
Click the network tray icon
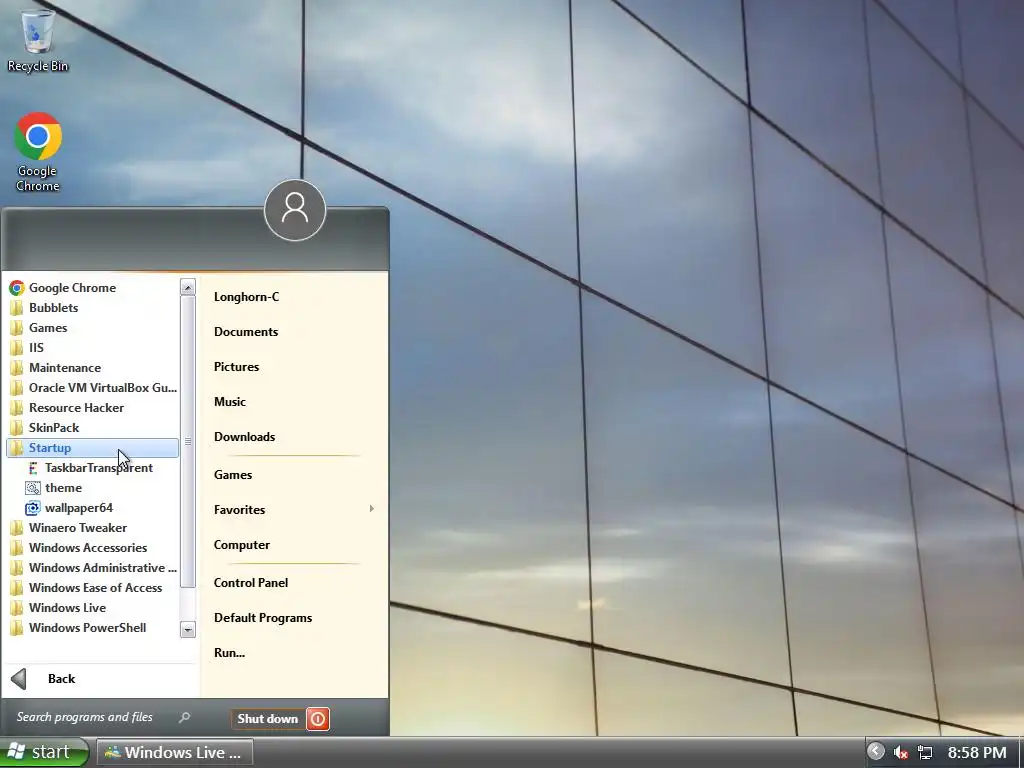point(925,753)
